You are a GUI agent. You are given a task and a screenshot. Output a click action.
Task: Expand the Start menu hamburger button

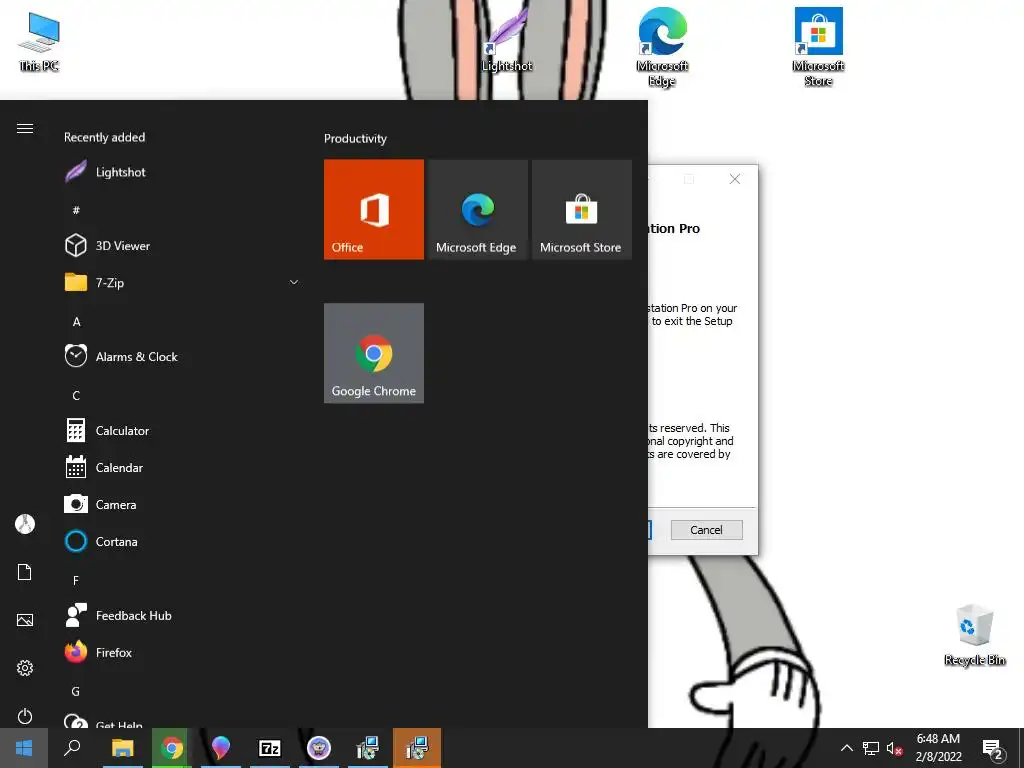tap(25, 129)
